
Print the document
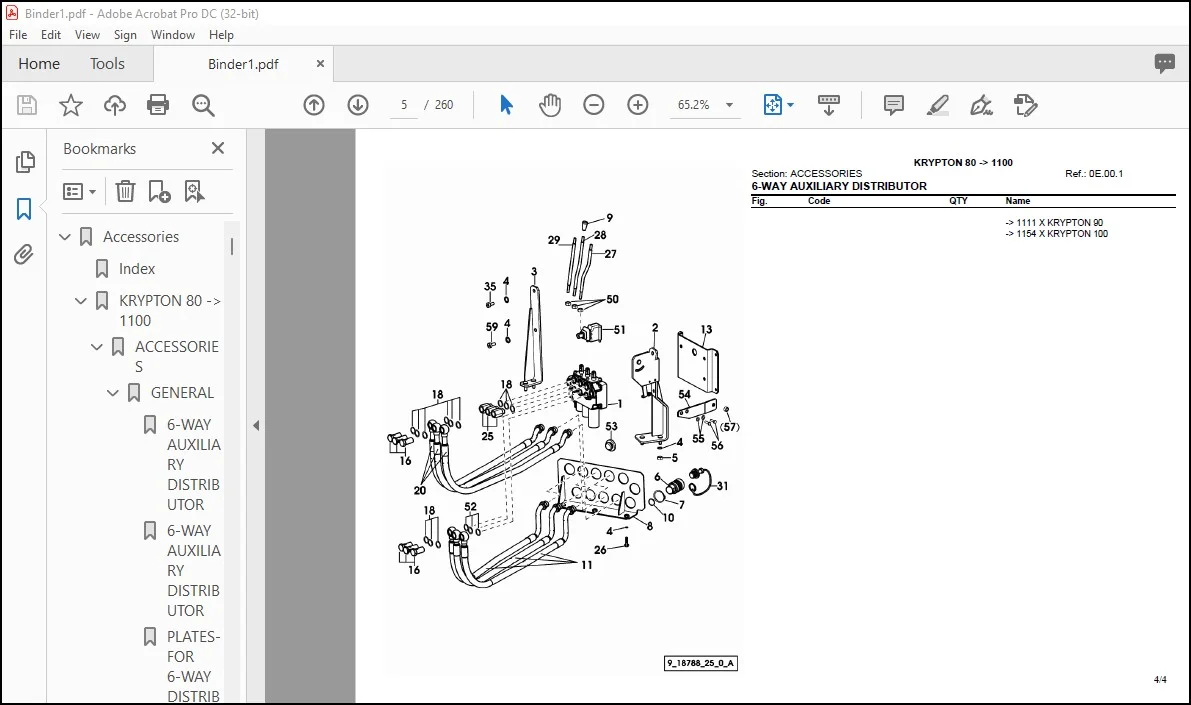[158, 105]
